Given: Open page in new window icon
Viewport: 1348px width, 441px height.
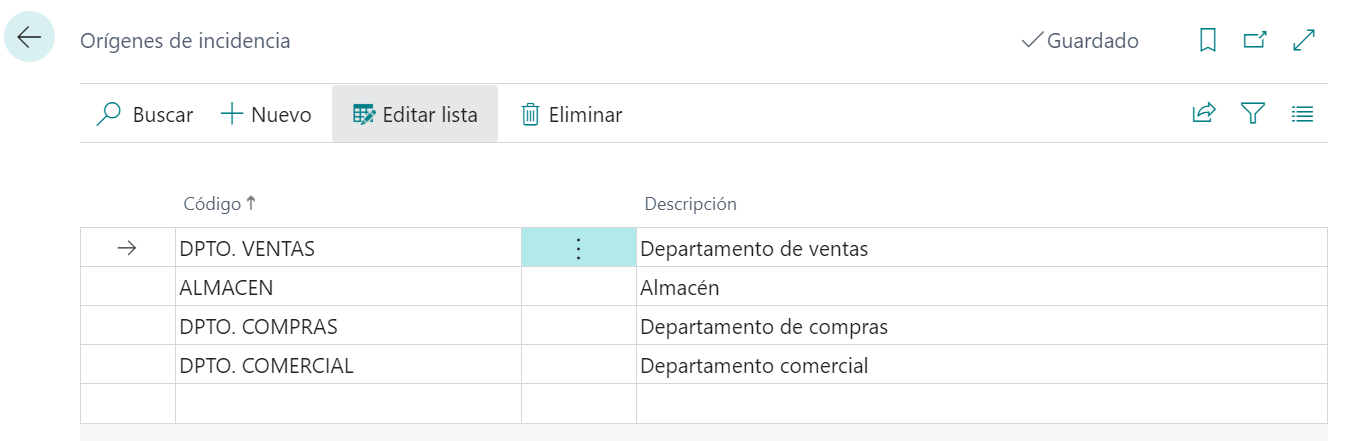Looking at the screenshot, I should click(x=1254, y=41).
